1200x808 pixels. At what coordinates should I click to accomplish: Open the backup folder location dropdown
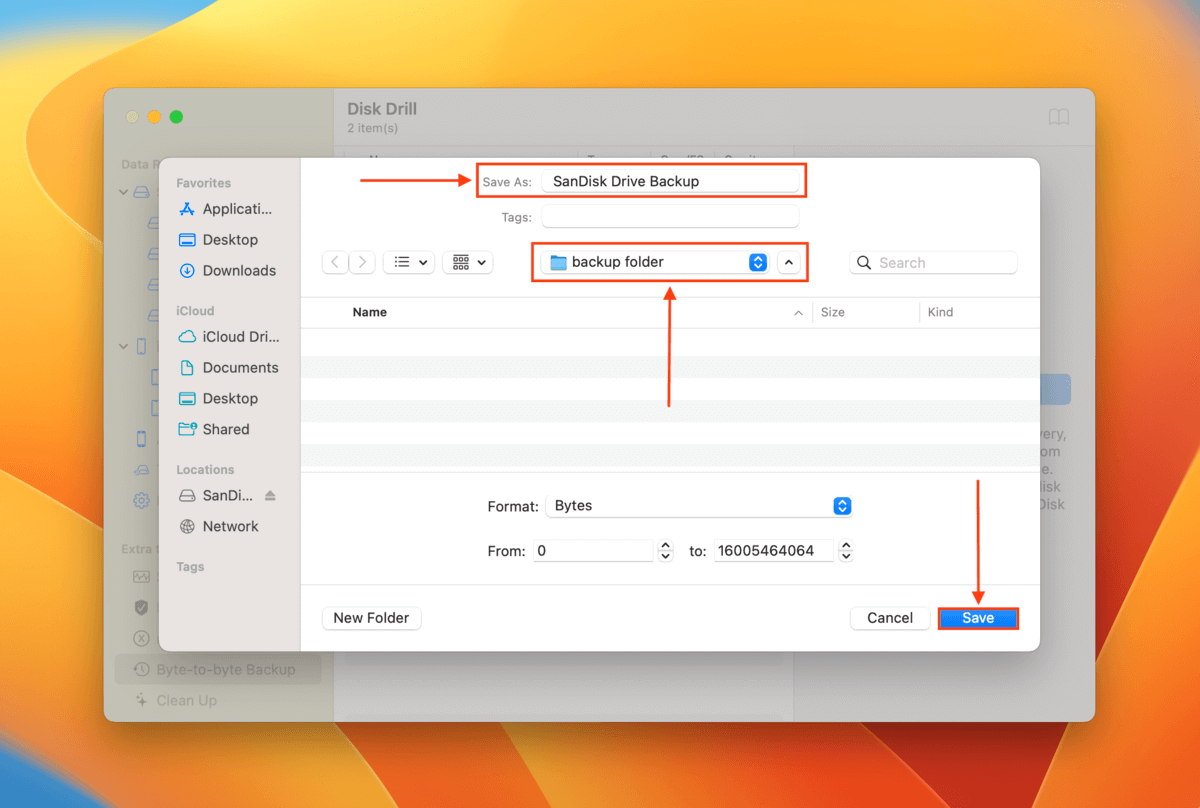click(x=656, y=262)
